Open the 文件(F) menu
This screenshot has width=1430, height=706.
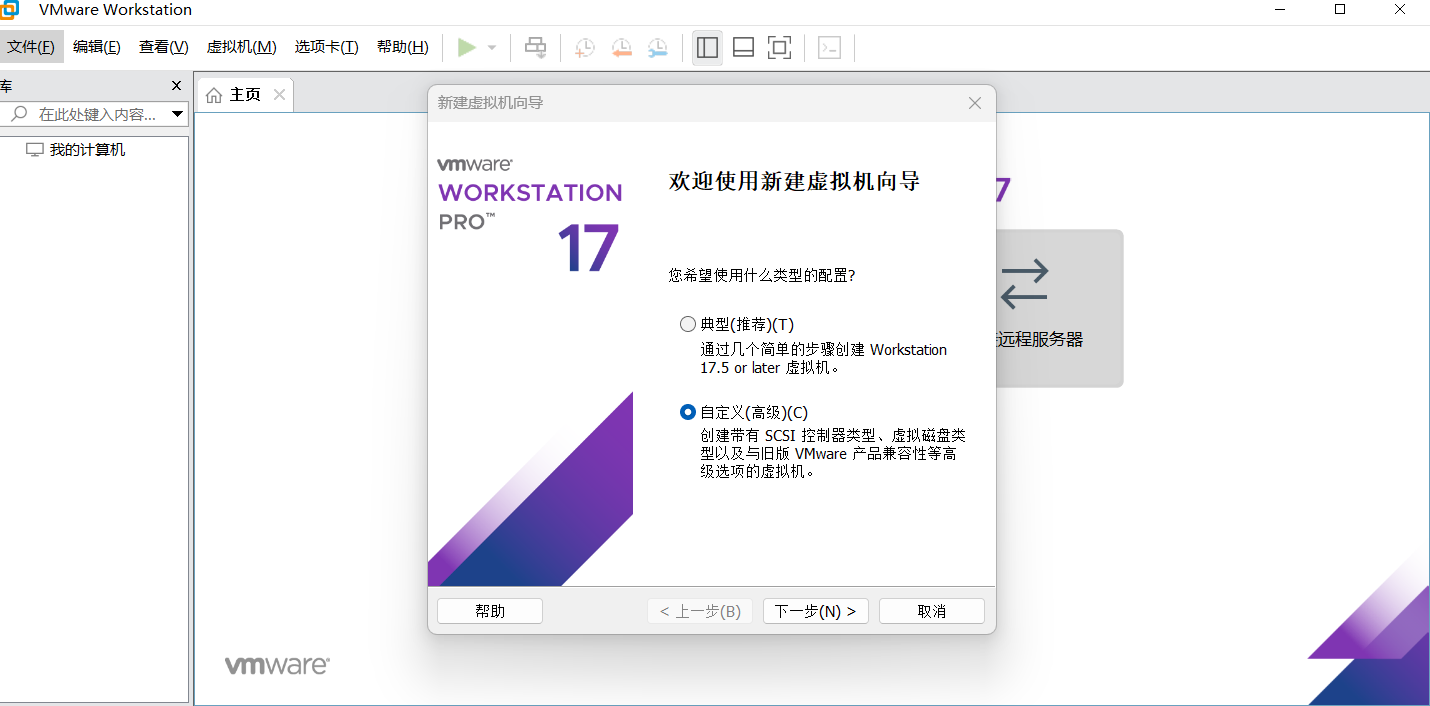pyautogui.click(x=31, y=47)
